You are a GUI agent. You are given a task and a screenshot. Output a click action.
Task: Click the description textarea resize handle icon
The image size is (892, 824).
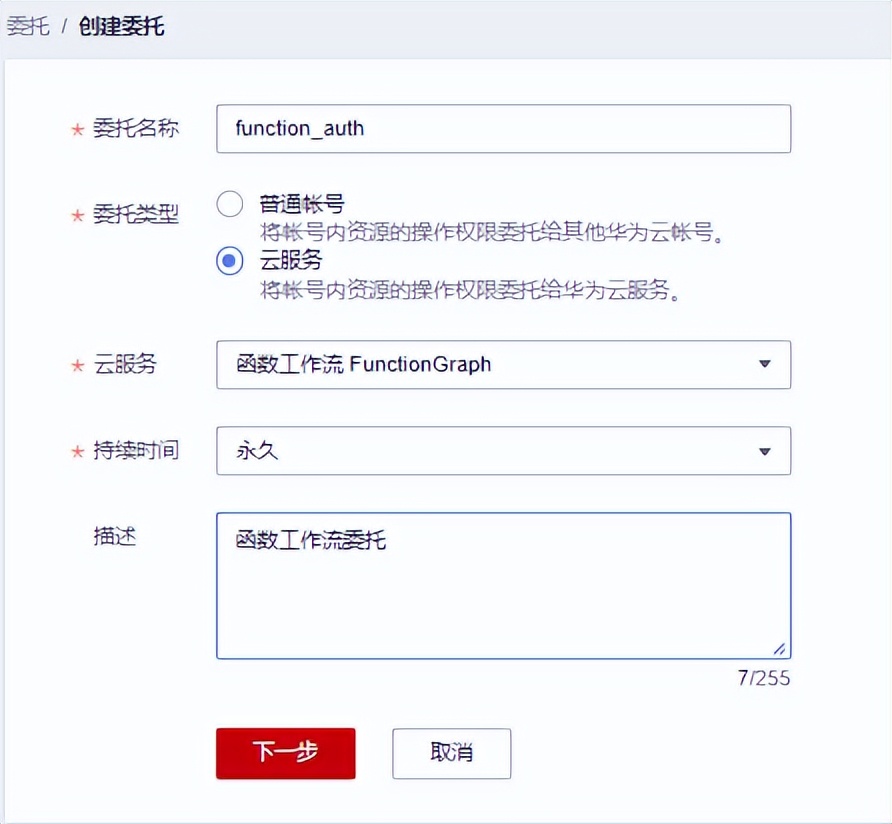[781, 648]
